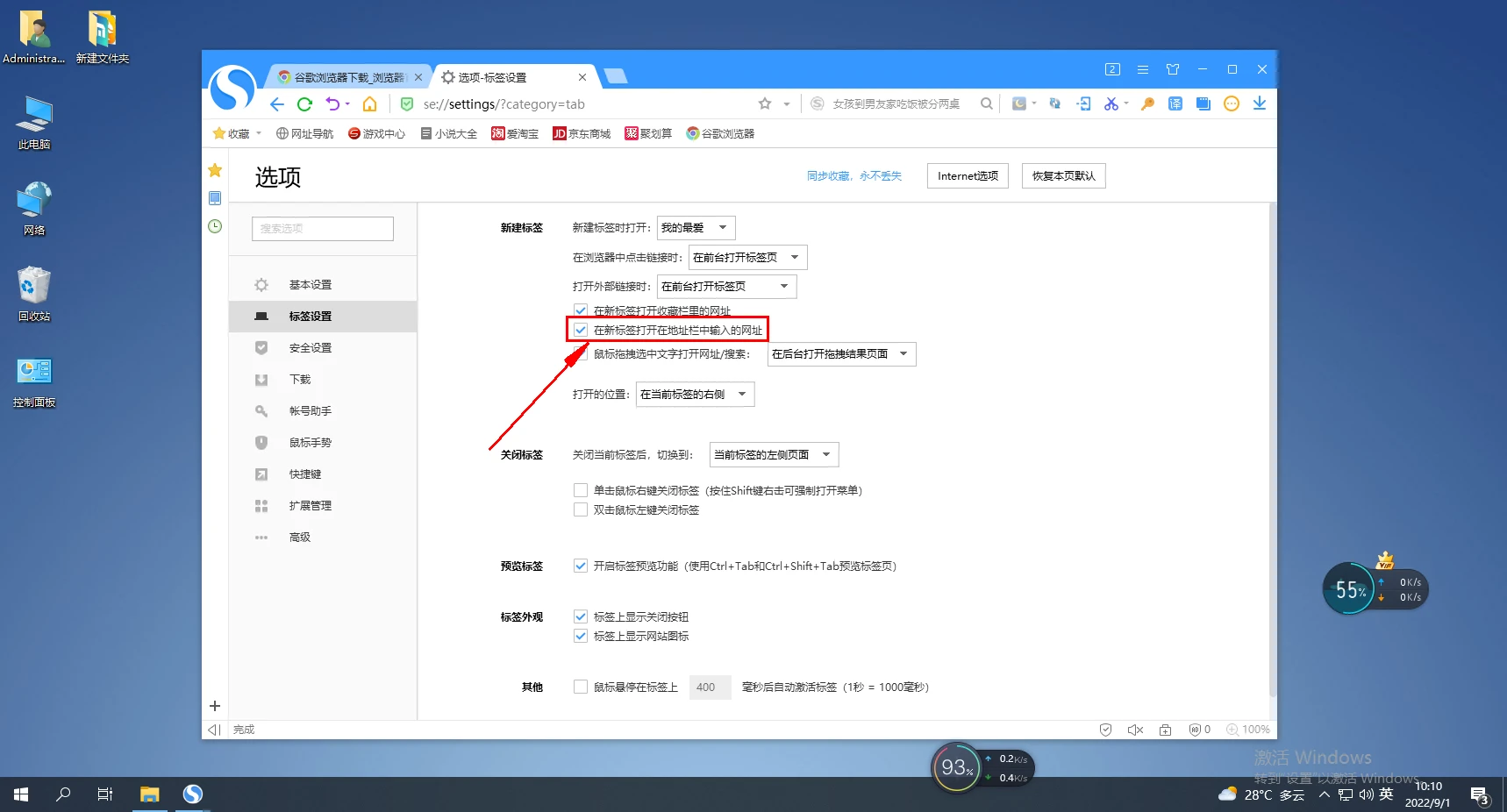
Task: Select 基本设置 in settings sidebar
Action: [323, 285]
